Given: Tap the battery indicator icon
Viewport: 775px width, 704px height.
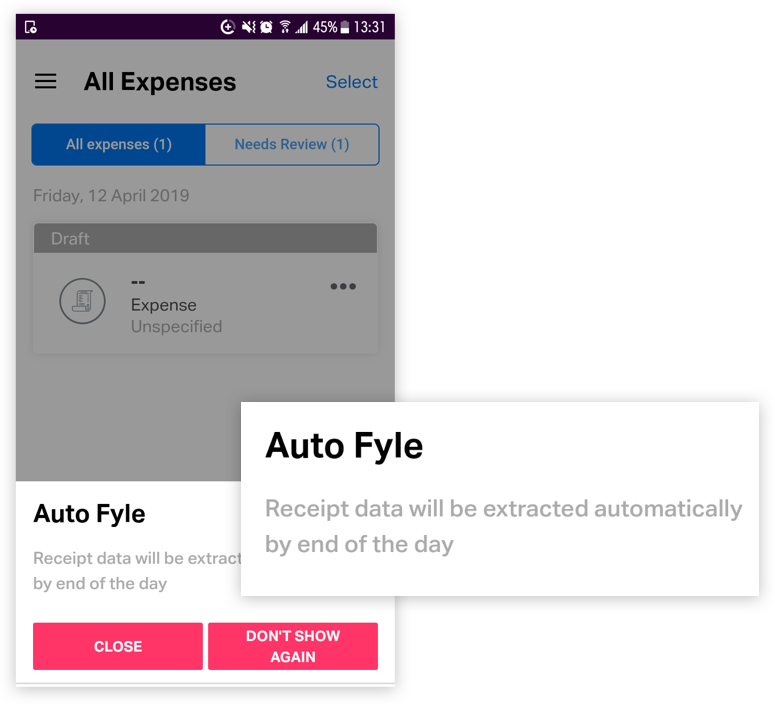Looking at the screenshot, I should point(345,27).
